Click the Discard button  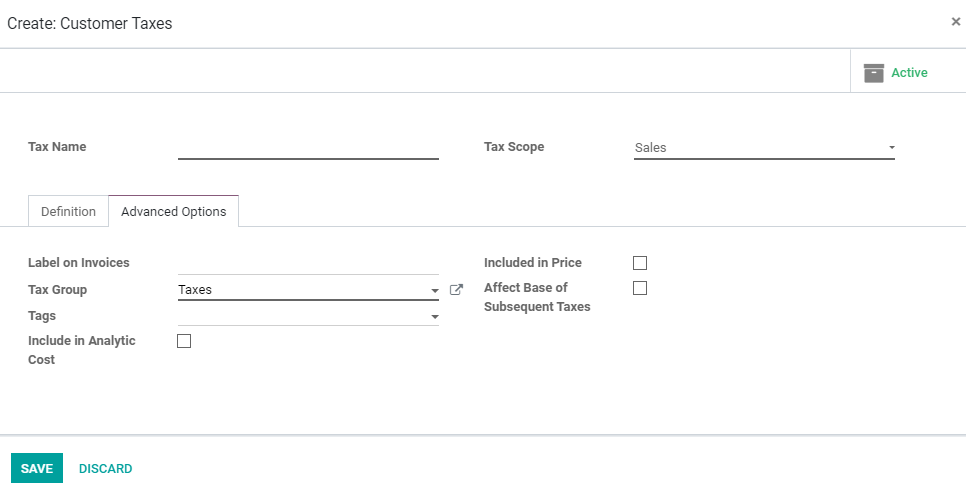tap(105, 469)
